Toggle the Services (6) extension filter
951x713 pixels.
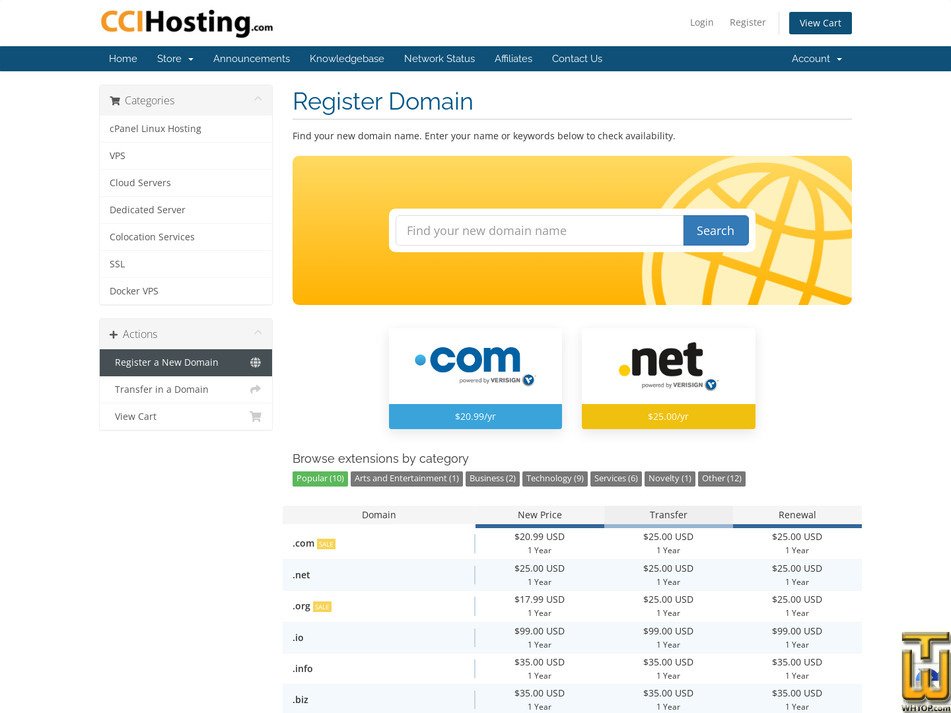pos(616,478)
